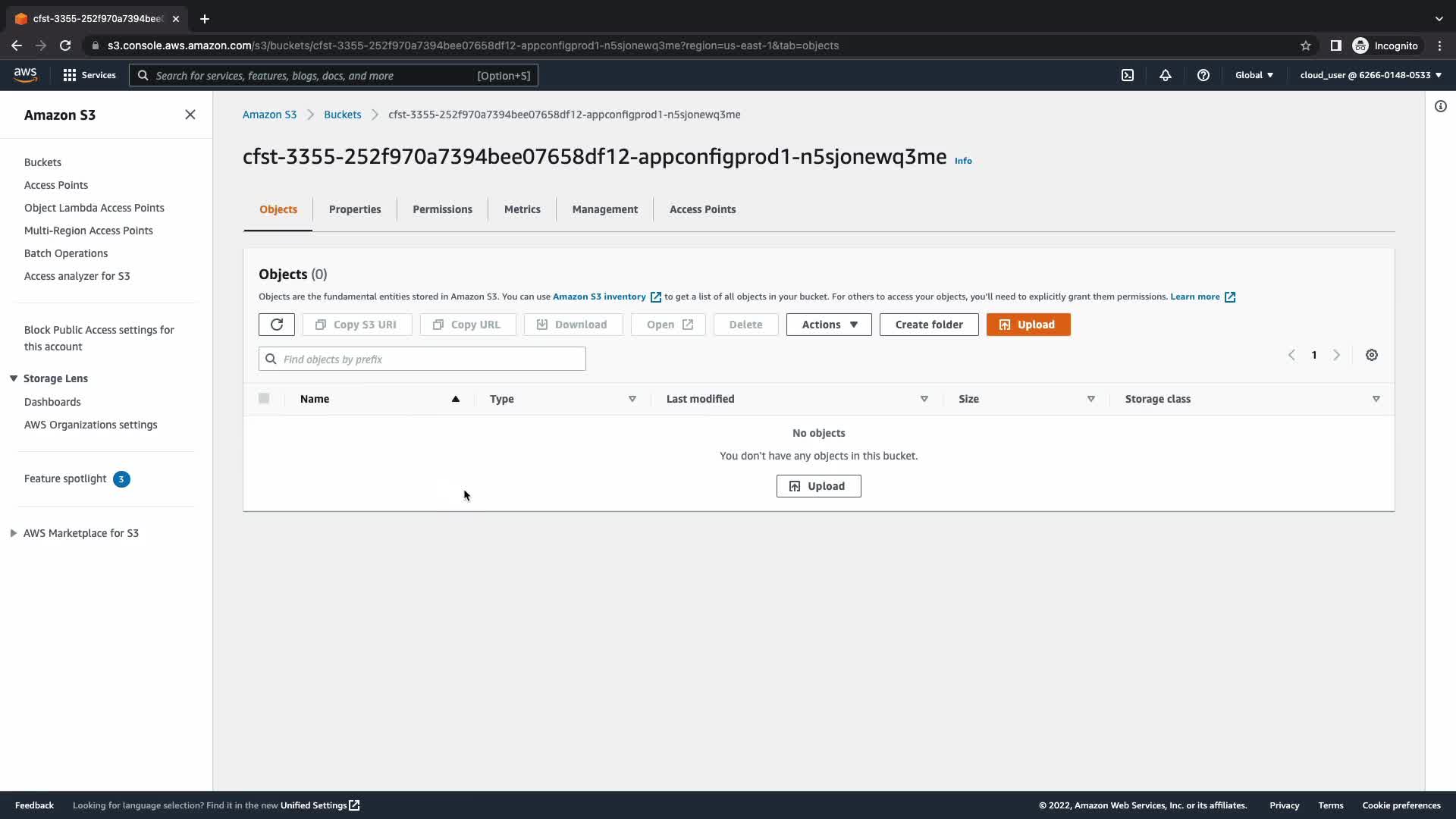
Task: Open the notifications bell icon
Action: click(x=1166, y=75)
